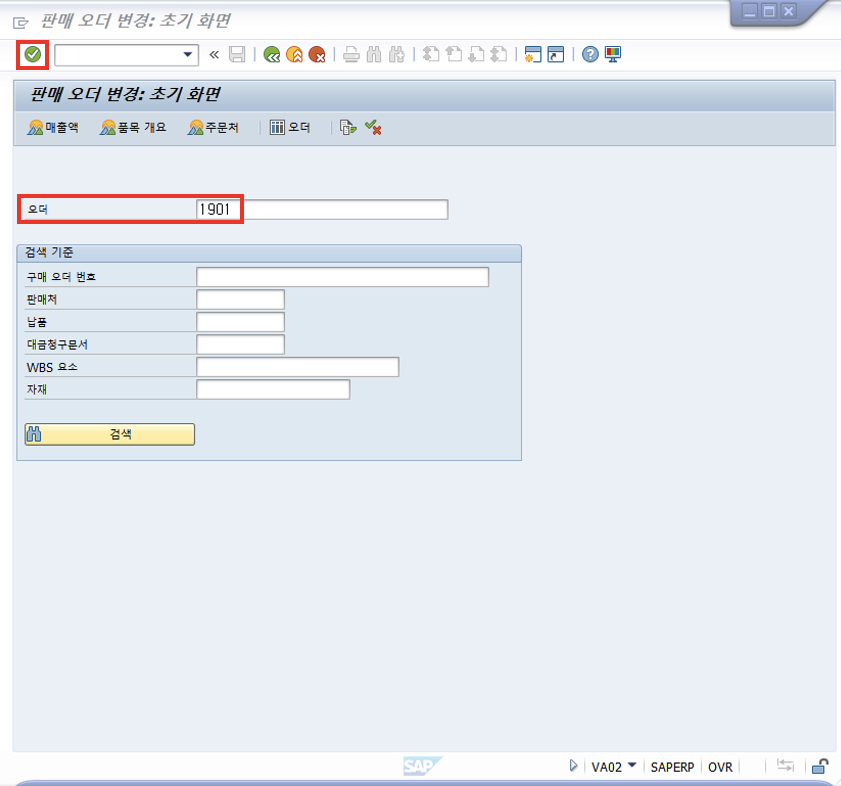
Task: Click the document list copy icon
Action: pyautogui.click(x=348, y=128)
